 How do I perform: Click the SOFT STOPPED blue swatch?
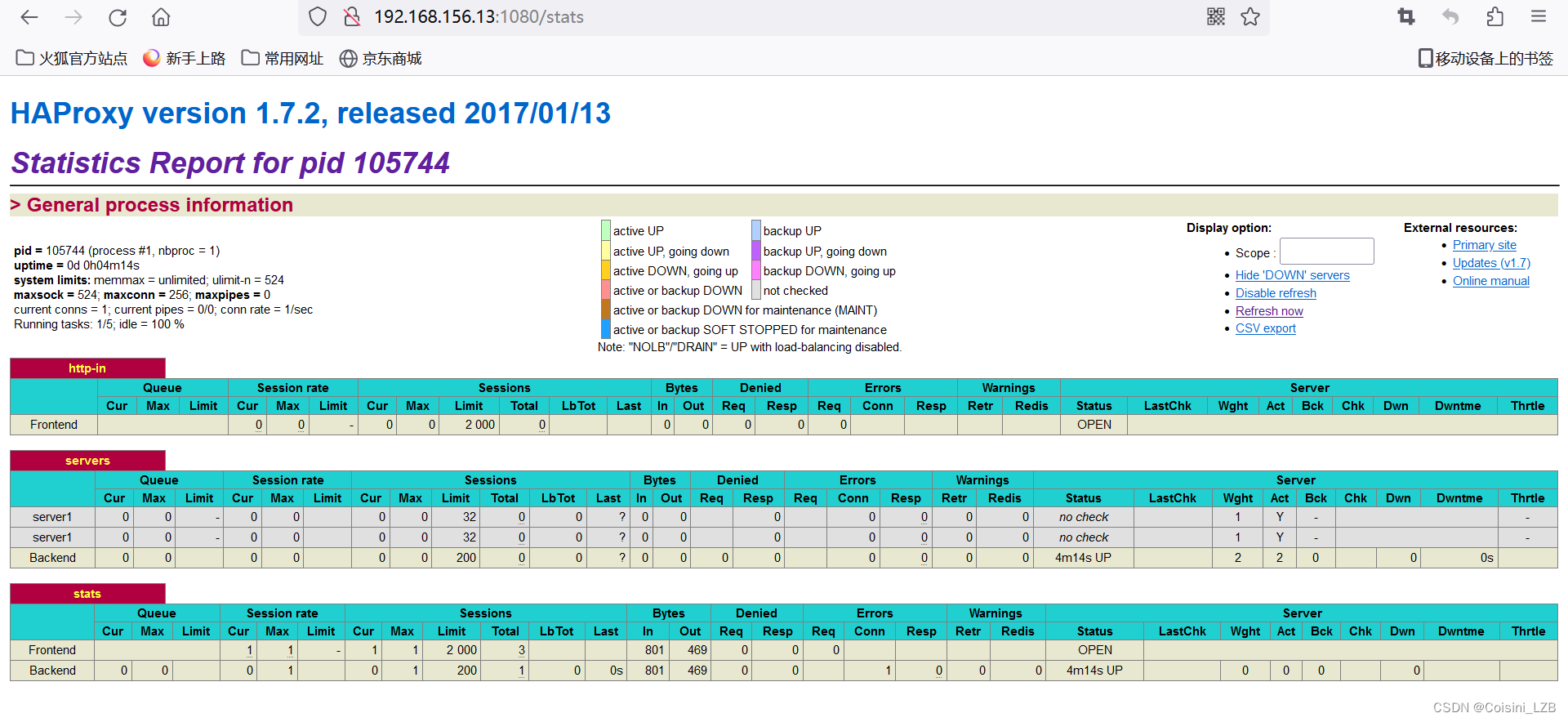(x=606, y=329)
